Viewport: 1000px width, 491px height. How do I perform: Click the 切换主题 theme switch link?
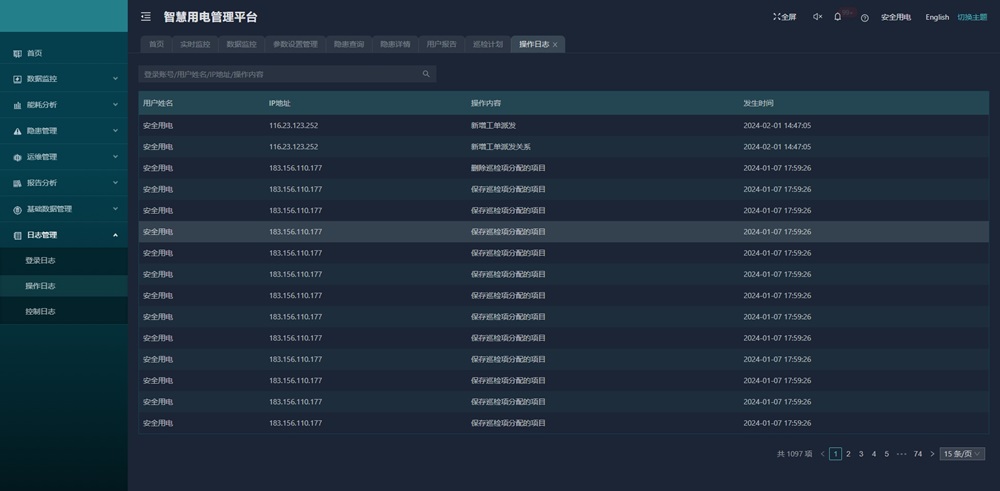coord(972,17)
